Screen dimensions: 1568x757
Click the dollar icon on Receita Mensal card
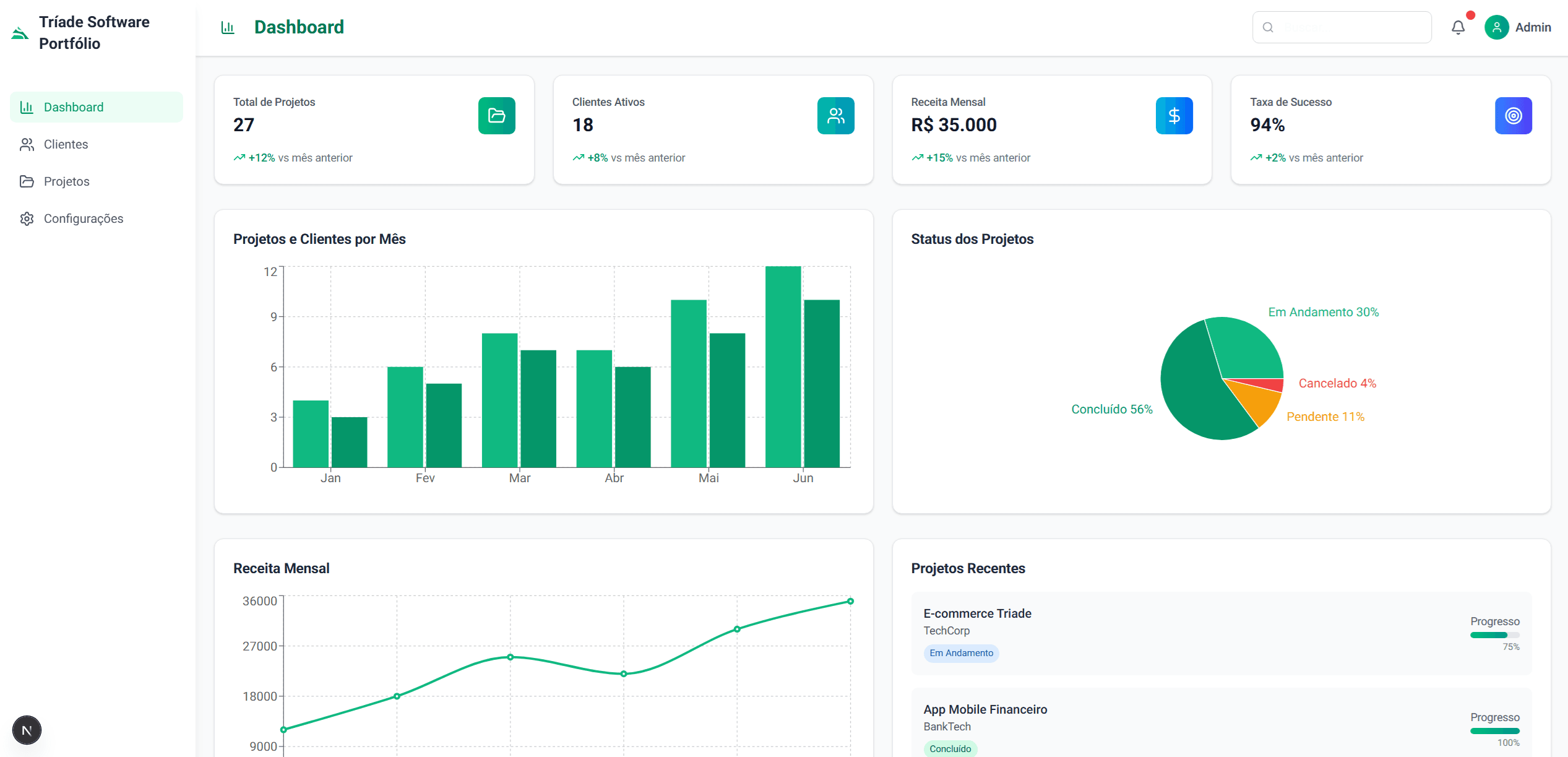(1174, 116)
